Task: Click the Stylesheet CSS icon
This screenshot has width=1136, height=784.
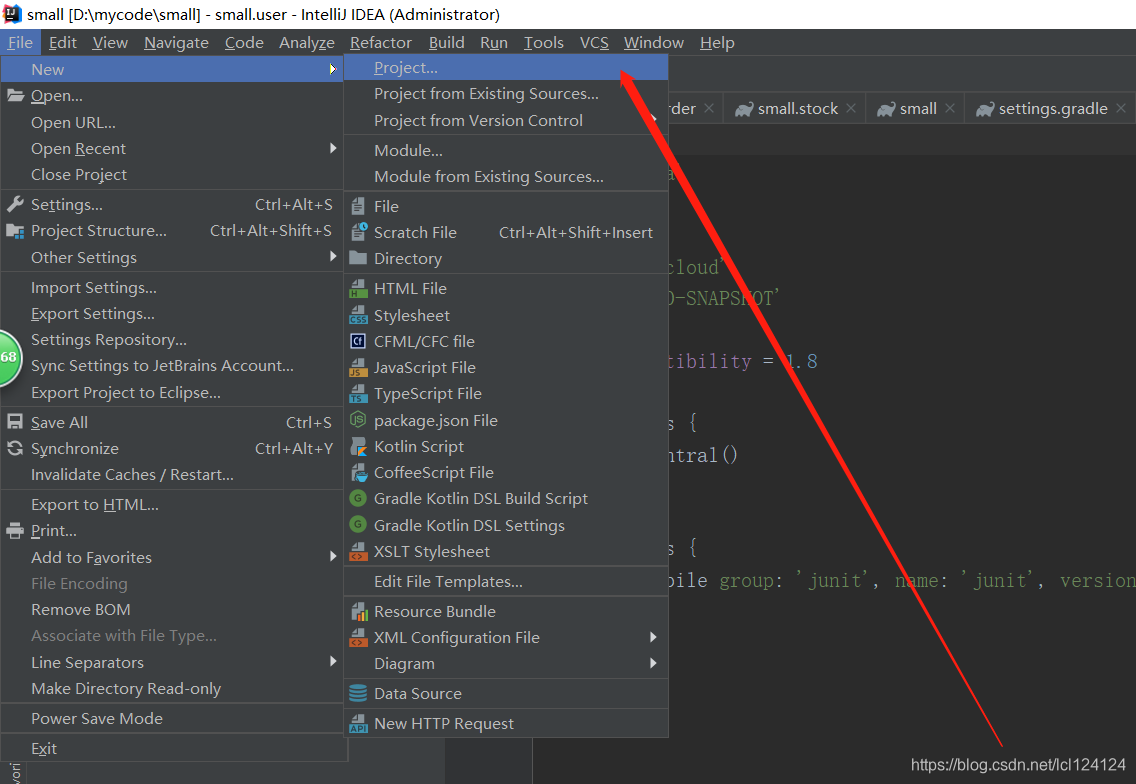Action: pyautogui.click(x=358, y=315)
